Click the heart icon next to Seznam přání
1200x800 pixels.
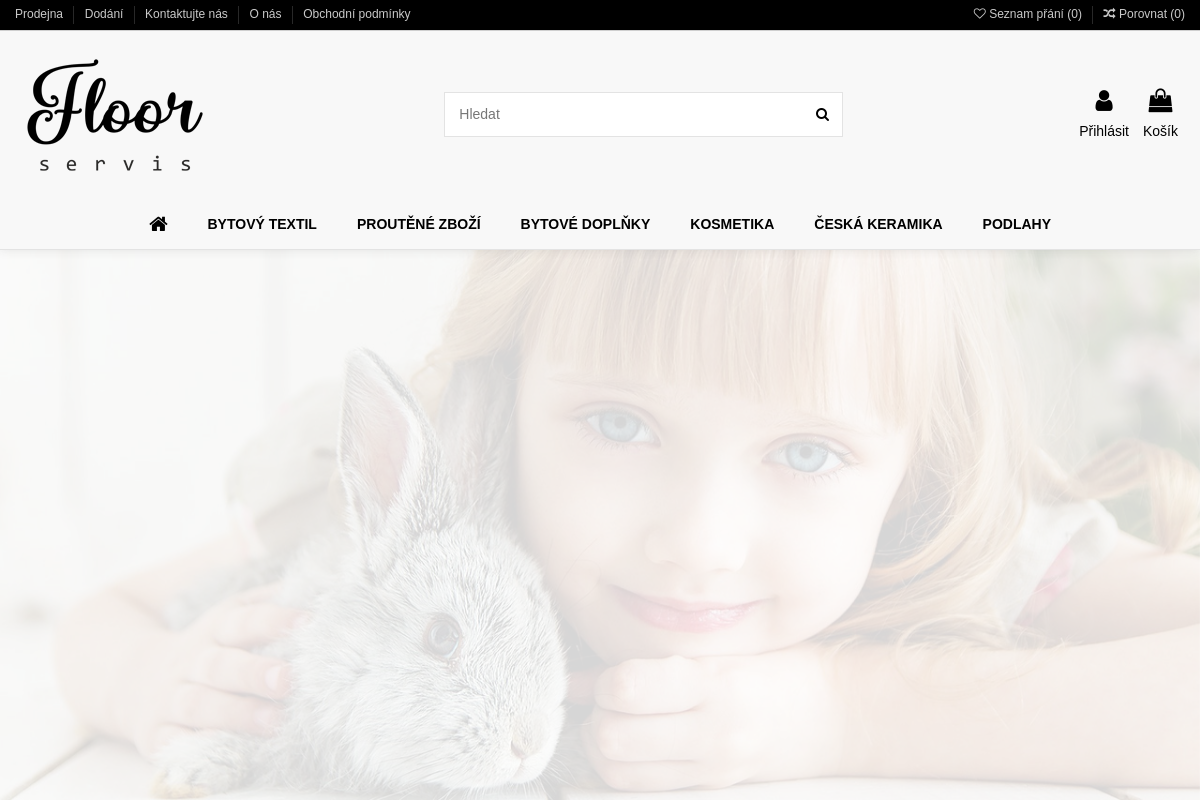tap(980, 14)
